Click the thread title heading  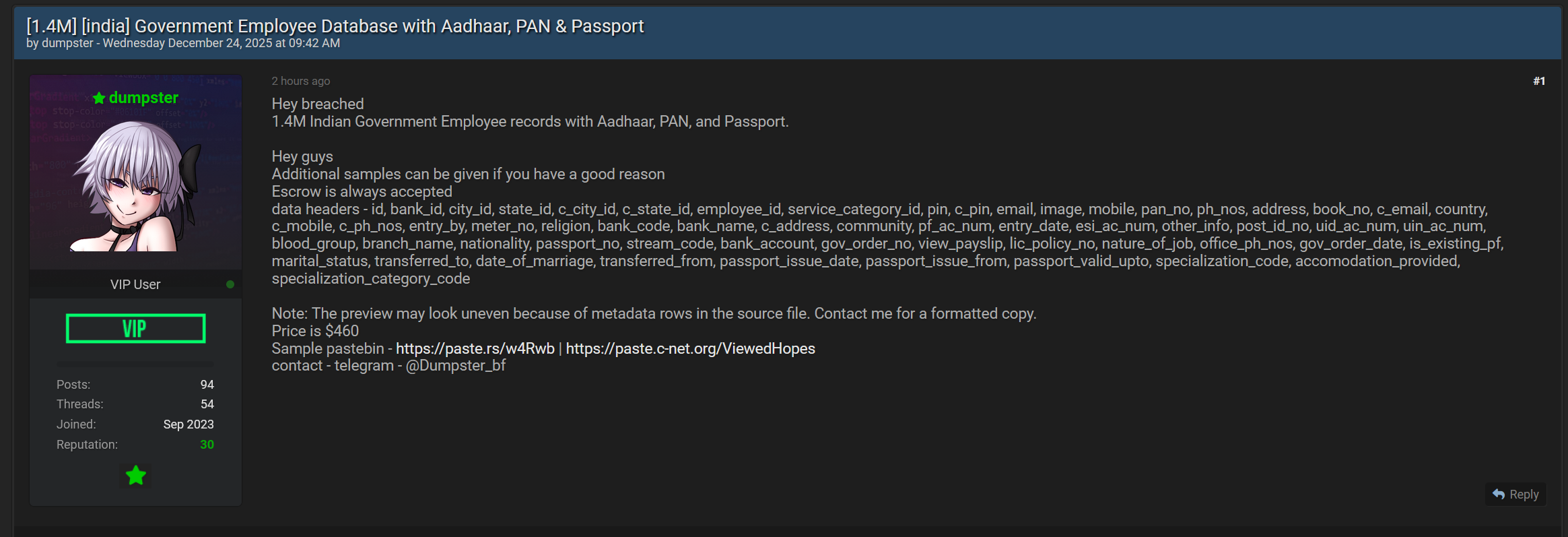[x=335, y=26]
